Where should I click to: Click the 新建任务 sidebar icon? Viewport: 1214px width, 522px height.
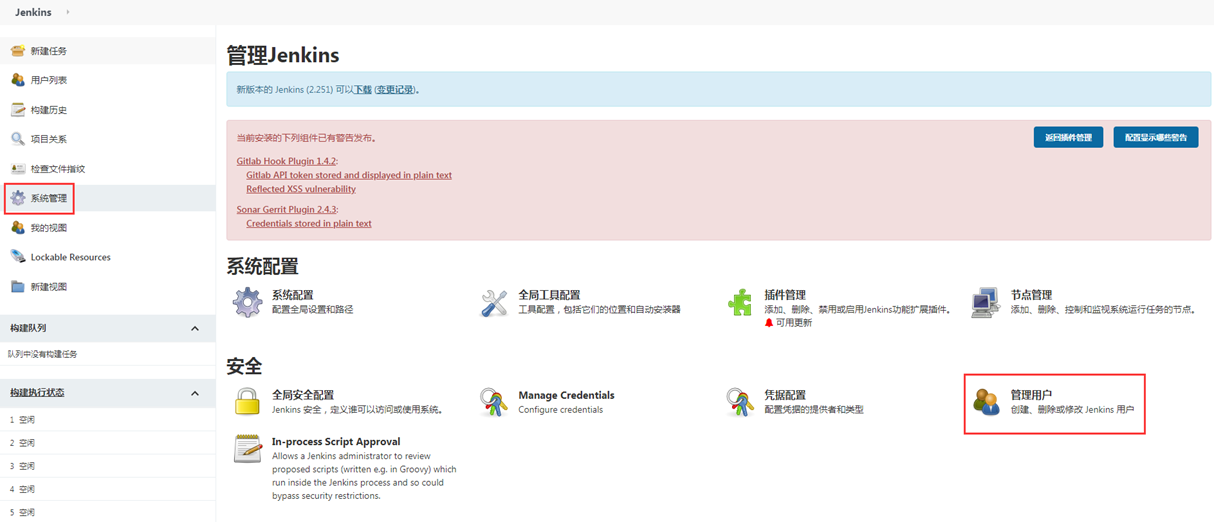coord(18,51)
